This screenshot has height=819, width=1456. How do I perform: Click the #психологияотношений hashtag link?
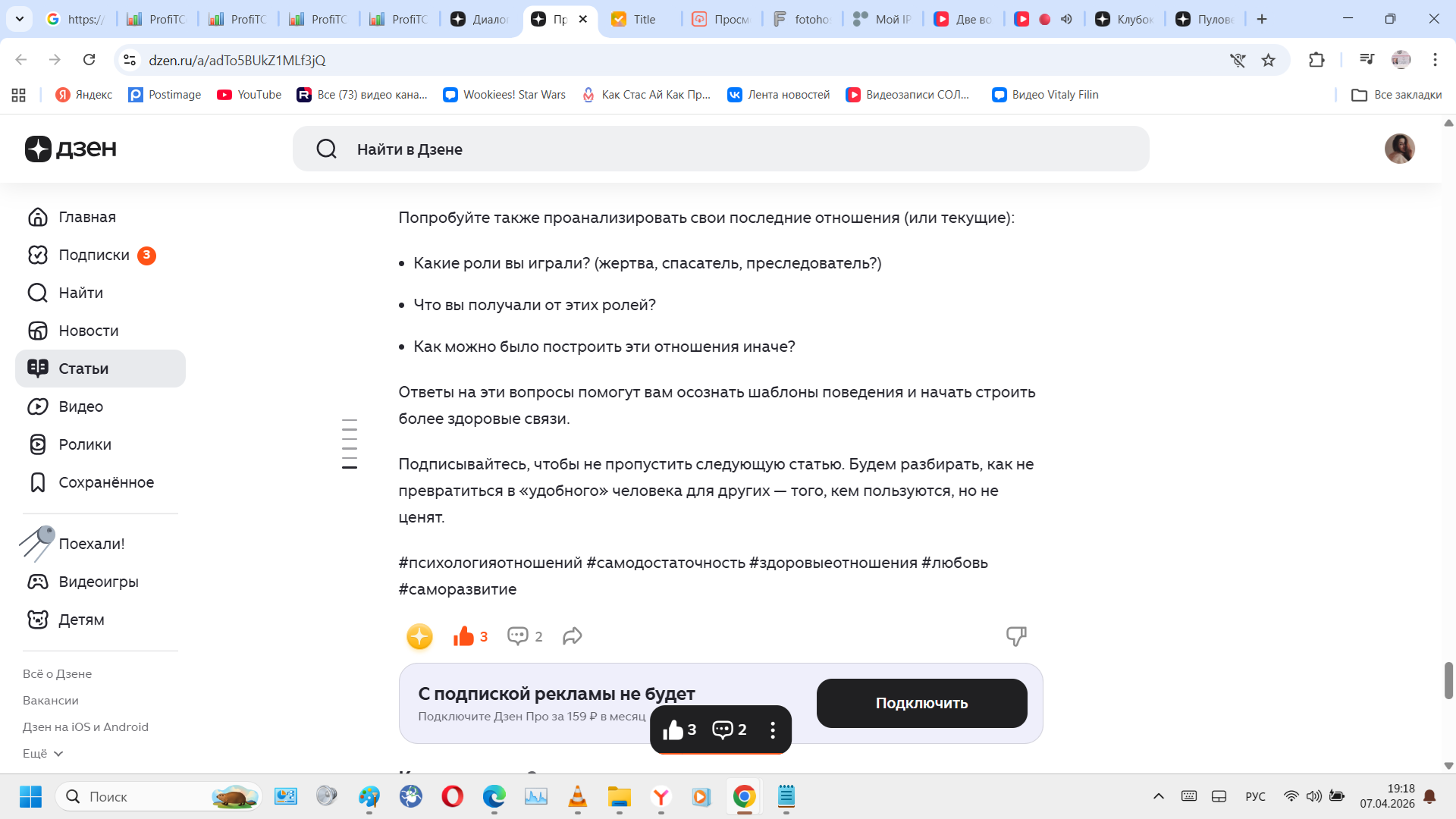point(490,563)
